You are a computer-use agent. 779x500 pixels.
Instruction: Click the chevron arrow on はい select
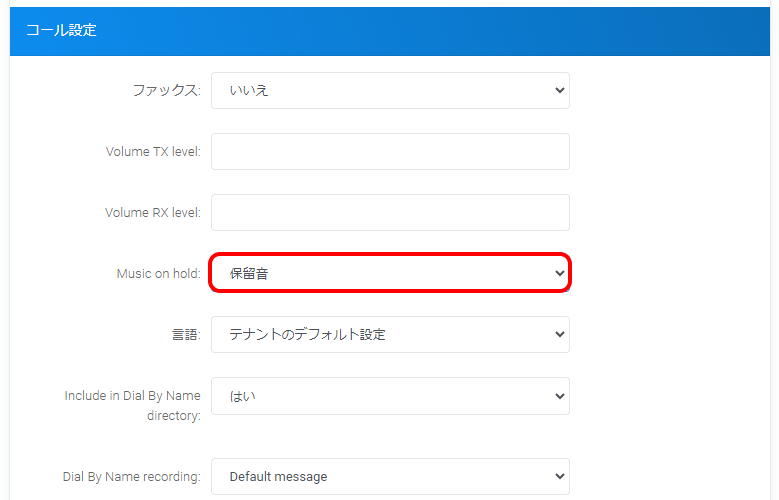[558, 396]
